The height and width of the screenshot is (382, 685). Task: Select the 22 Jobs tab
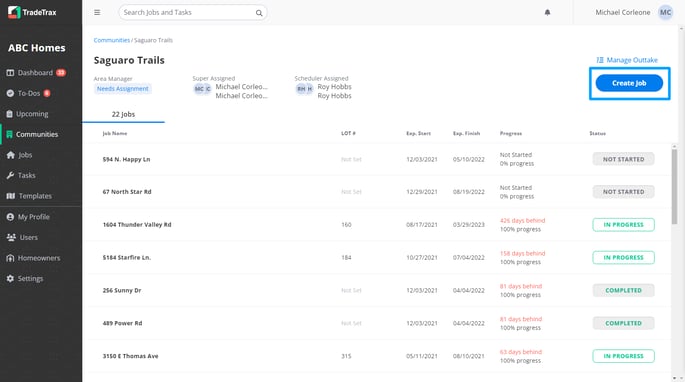[123, 115]
